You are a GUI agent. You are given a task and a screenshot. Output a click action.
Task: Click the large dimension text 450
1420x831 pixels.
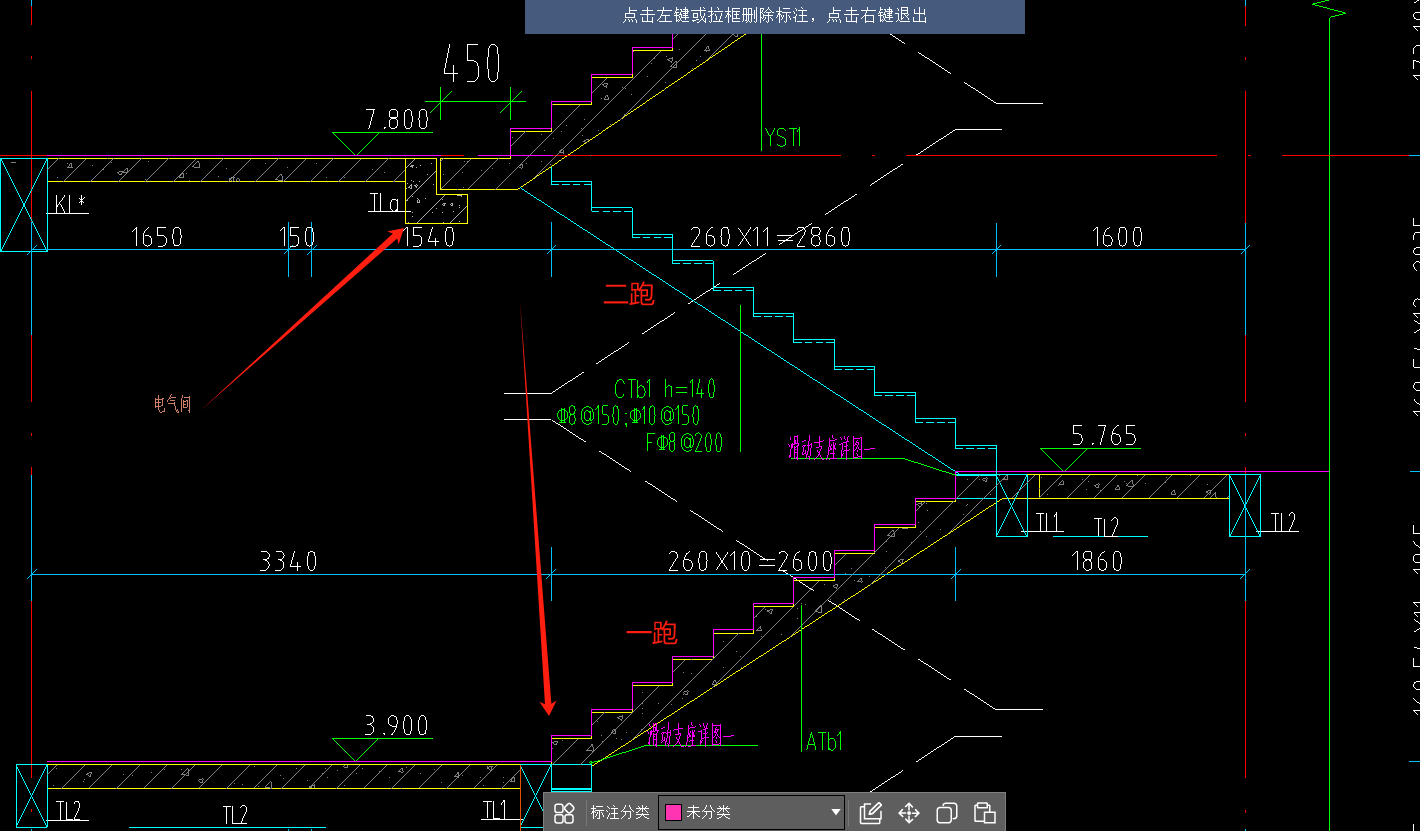472,66
